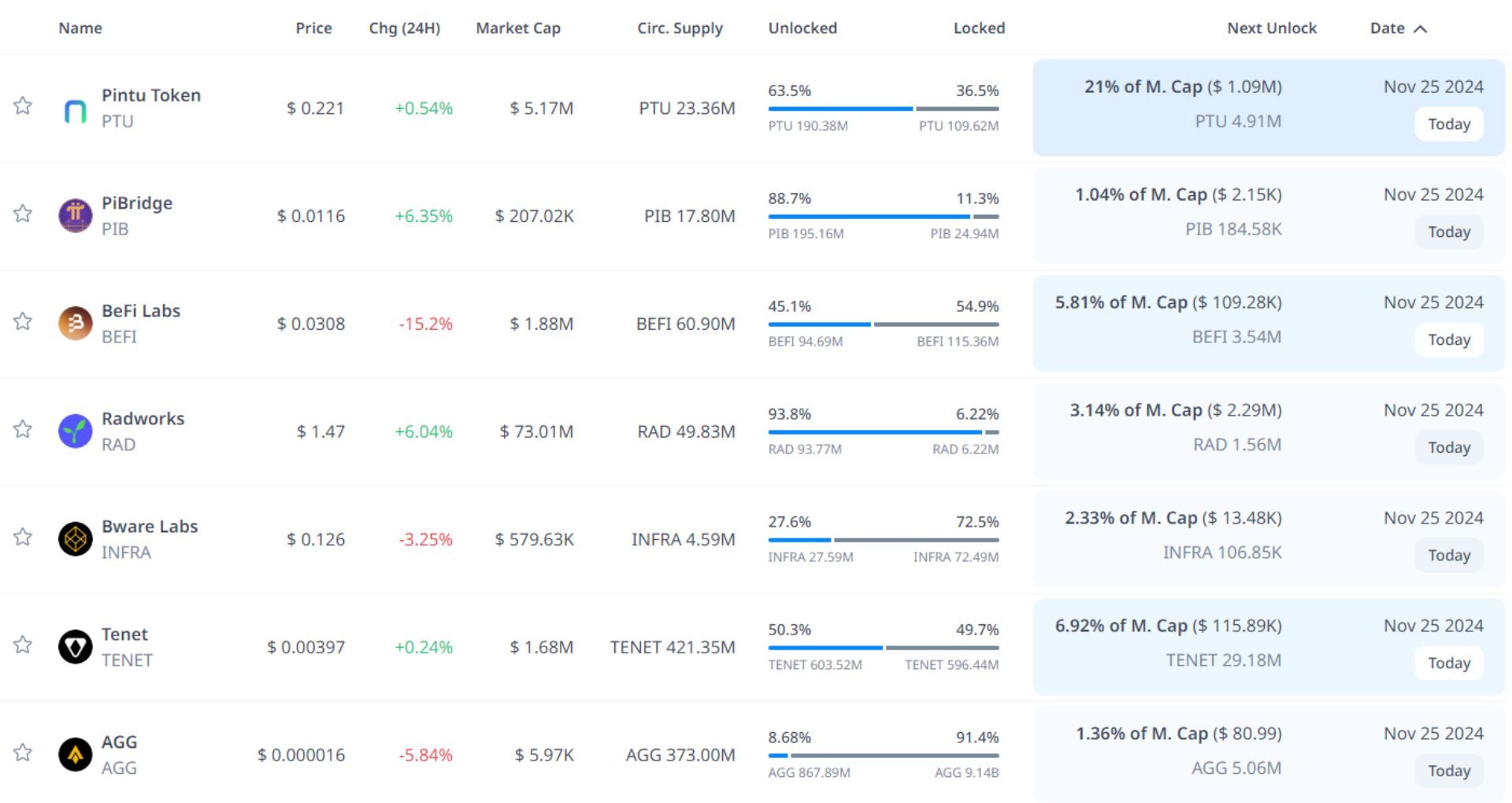Select the AGG next unlock card
Viewport: 1512px width, 803px height.
coord(1268,753)
